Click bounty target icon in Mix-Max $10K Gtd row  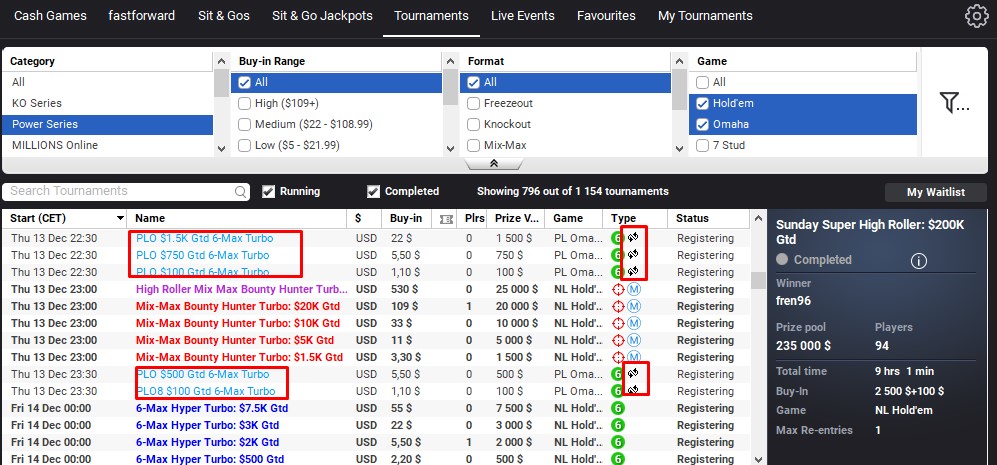point(618,323)
